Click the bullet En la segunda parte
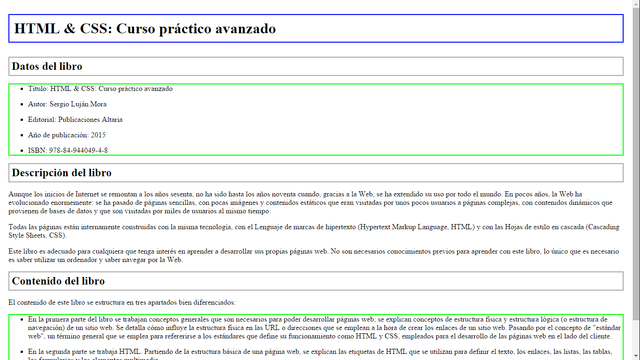 [320, 354]
